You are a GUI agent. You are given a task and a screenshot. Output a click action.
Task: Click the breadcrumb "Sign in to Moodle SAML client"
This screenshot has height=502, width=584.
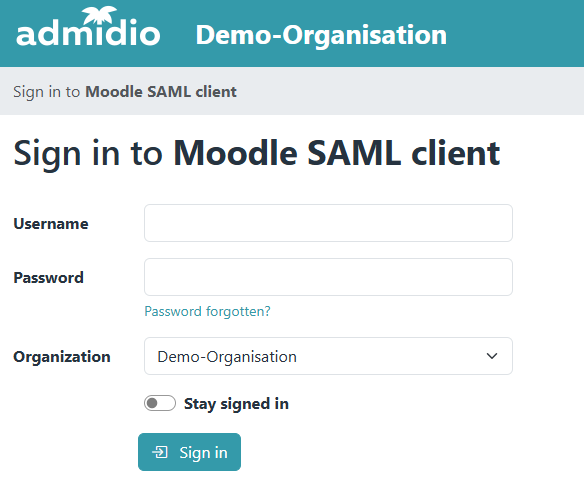coord(125,92)
